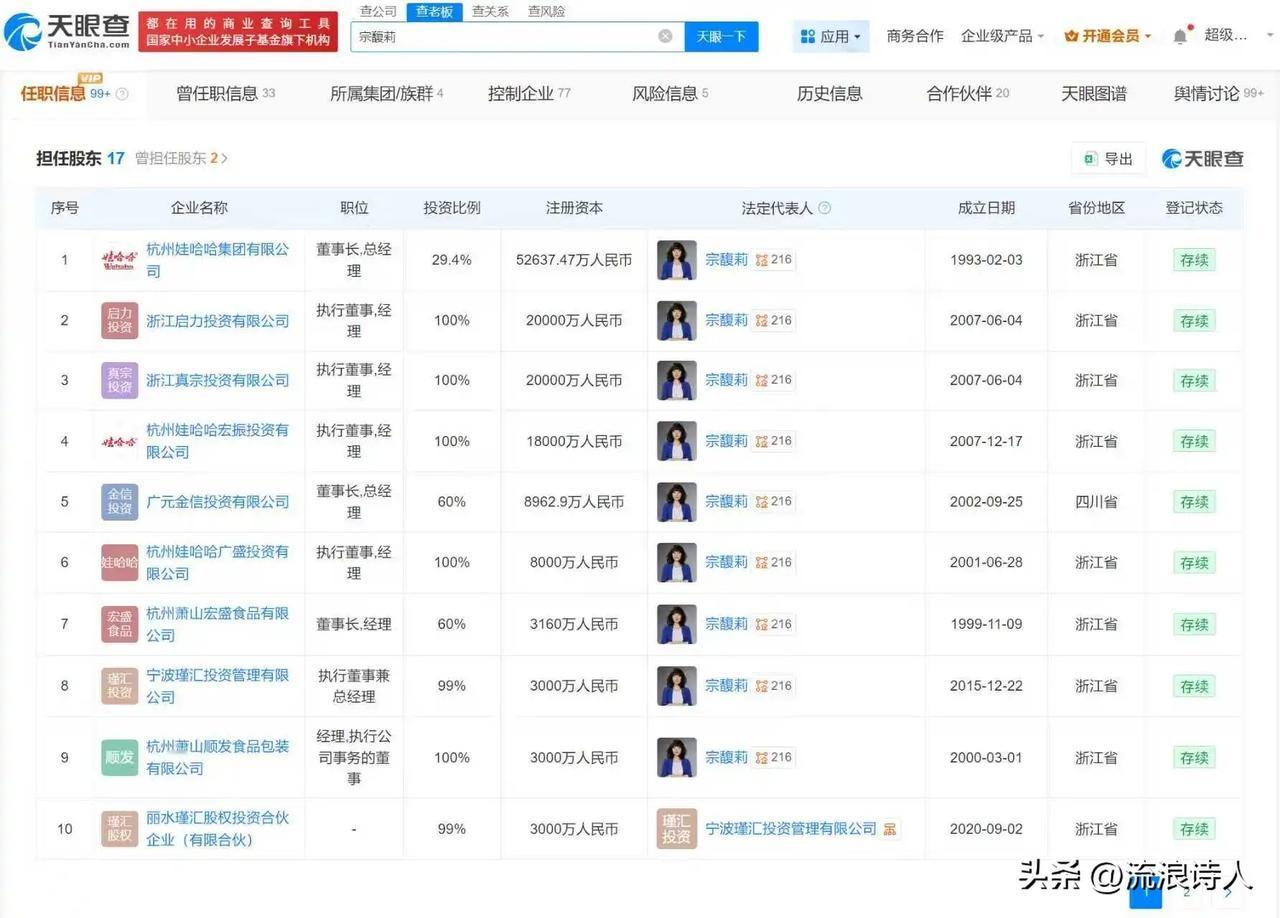Screen dimensions: 1280x918
Task: Click 宗馥莉's portrait in the 浙江启力投资 row
Action: pos(677,320)
